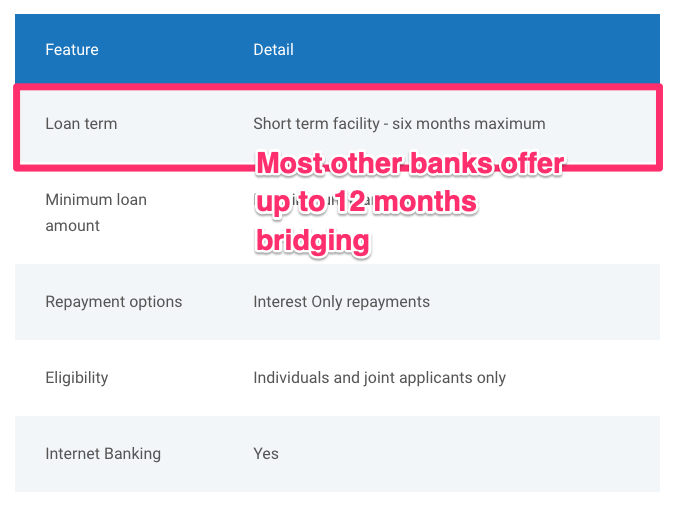The height and width of the screenshot is (521, 679).
Task: Click the word 'amount' under Minimum loan
Action: [x=73, y=225]
